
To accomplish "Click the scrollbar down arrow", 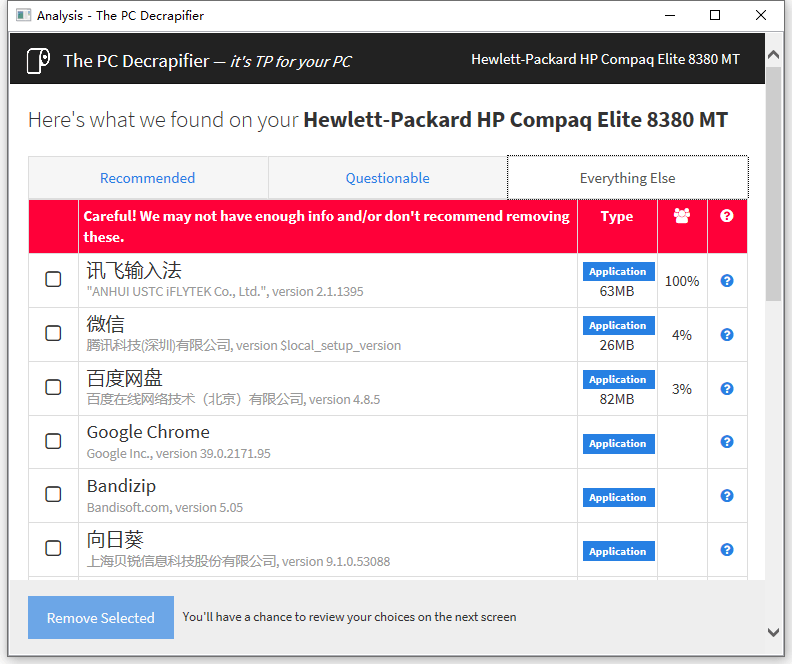I will pyautogui.click(x=773, y=632).
